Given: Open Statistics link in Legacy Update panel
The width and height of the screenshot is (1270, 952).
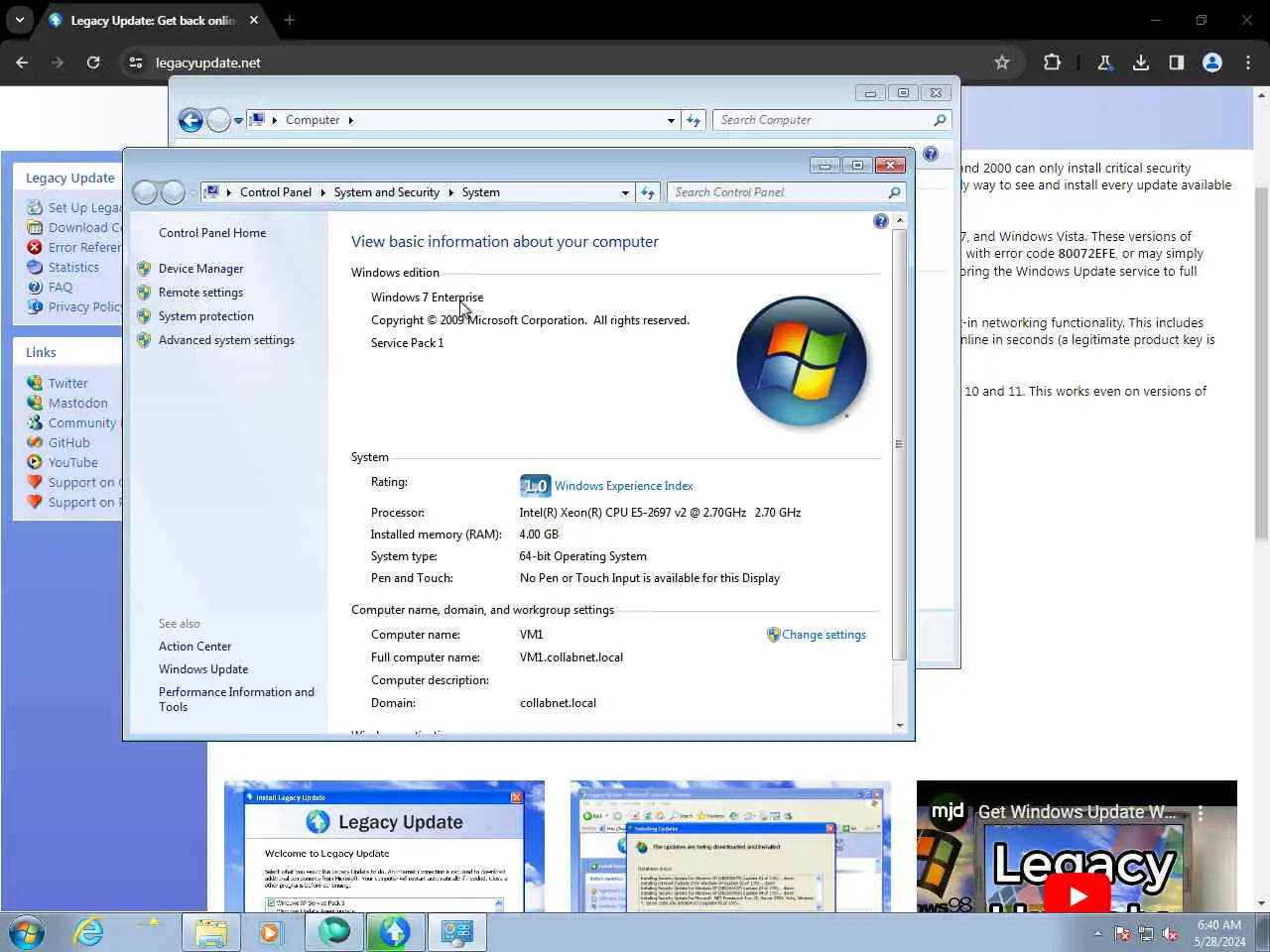Looking at the screenshot, I should click(73, 268).
